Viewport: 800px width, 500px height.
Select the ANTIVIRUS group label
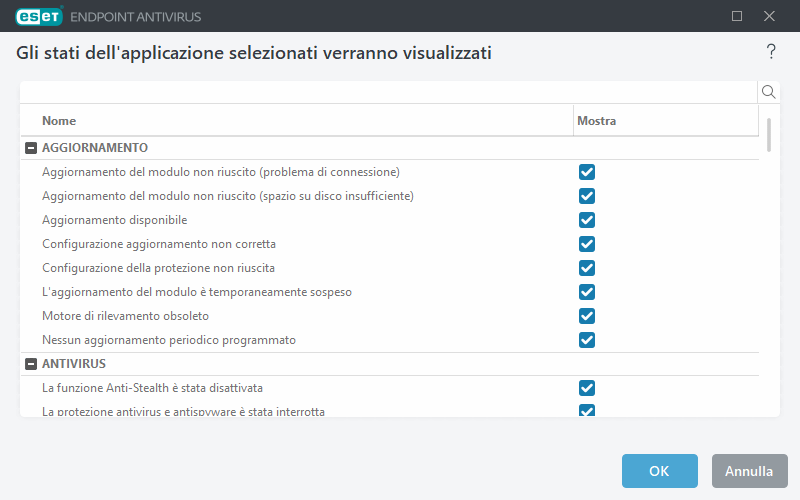(x=74, y=364)
